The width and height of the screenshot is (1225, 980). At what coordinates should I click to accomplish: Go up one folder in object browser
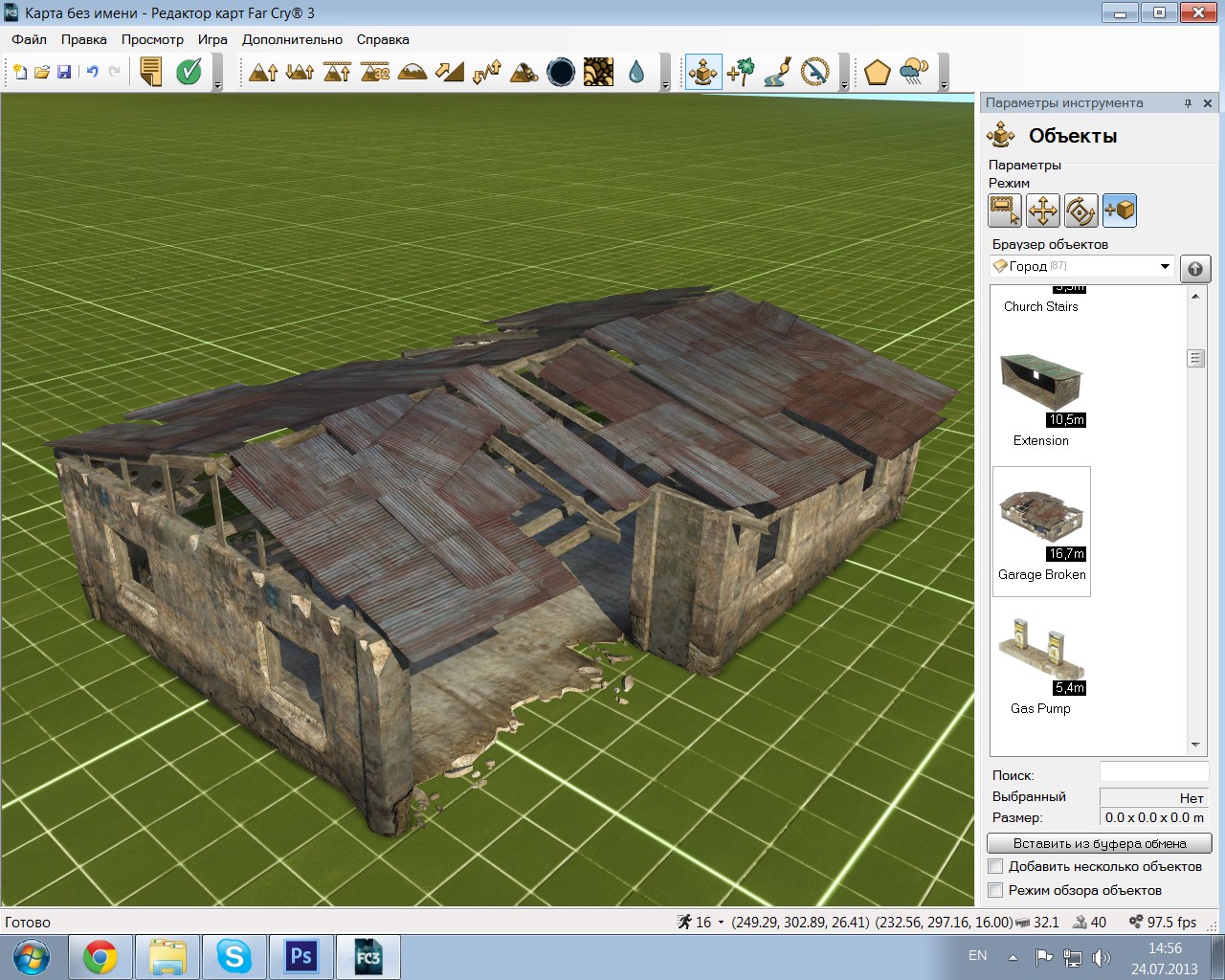tap(1195, 269)
